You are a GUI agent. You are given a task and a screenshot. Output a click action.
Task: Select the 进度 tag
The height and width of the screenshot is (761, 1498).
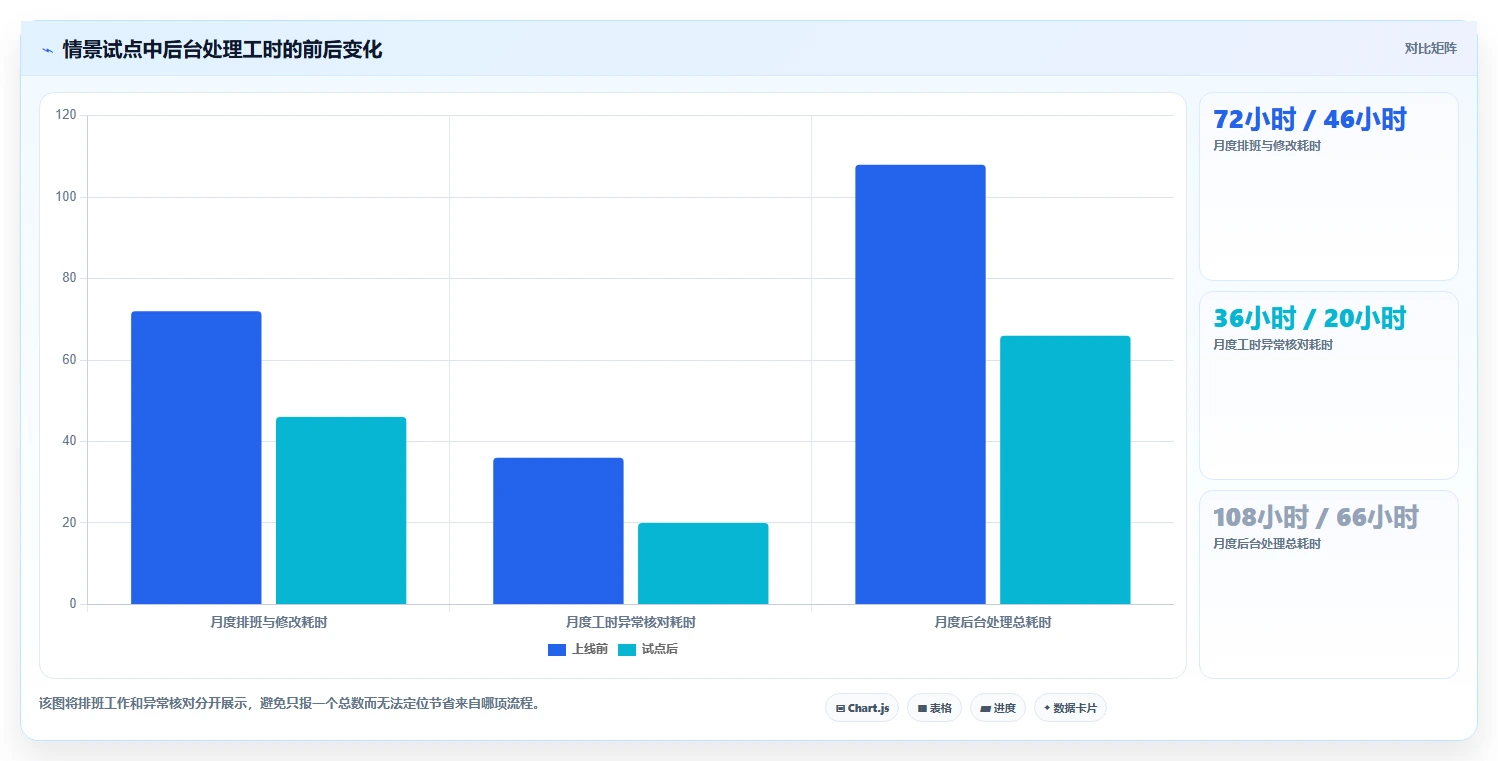pyautogui.click(x=998, y=708)
